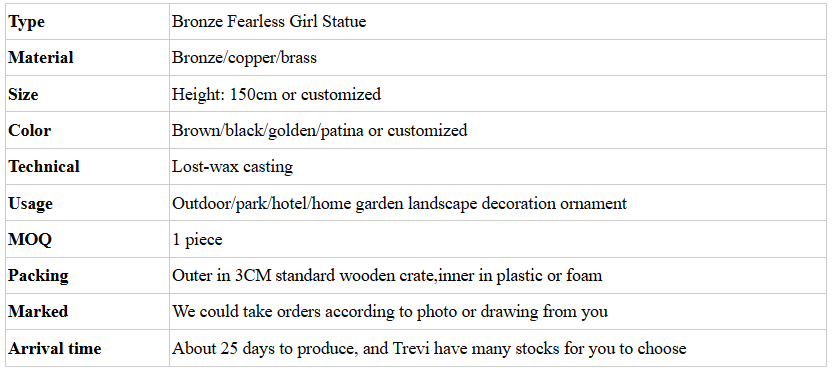Click the MOQ label
The height and width of the screenshot is (376, 833).
pos(30,240)
